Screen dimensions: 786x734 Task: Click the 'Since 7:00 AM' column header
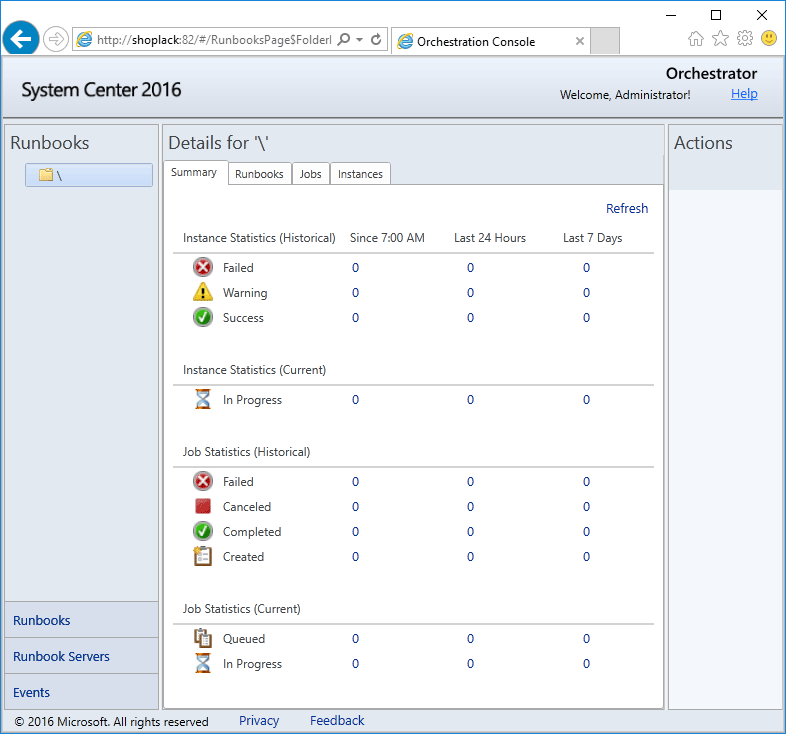pyautogui.click(x=387, y=238)
